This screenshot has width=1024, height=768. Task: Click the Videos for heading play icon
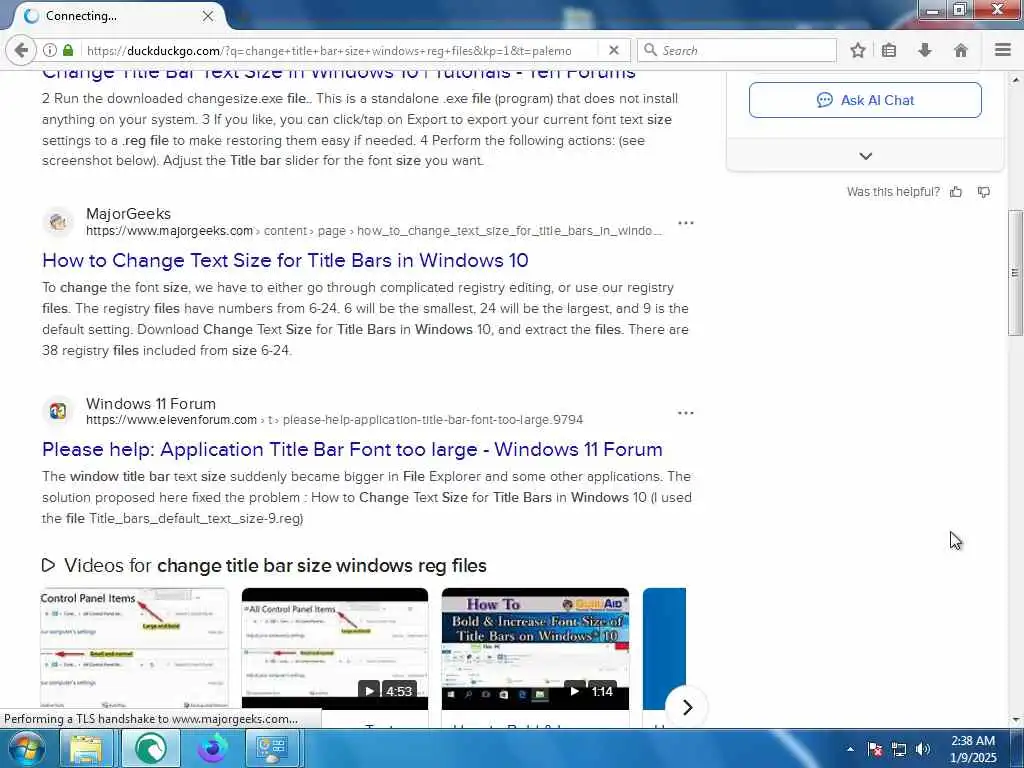tap(48, 565)
